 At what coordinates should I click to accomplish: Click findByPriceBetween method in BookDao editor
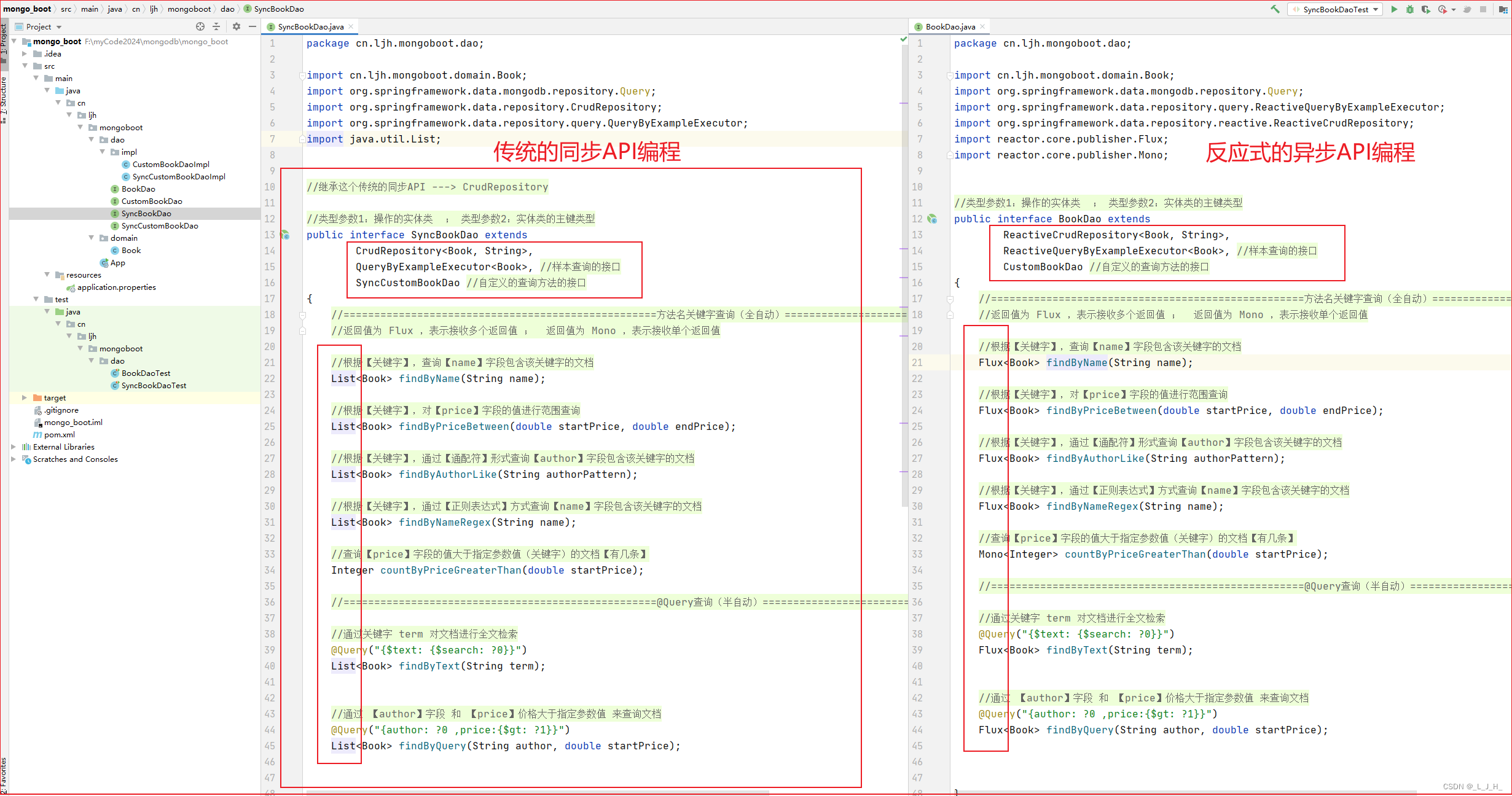coord(1102,410)
